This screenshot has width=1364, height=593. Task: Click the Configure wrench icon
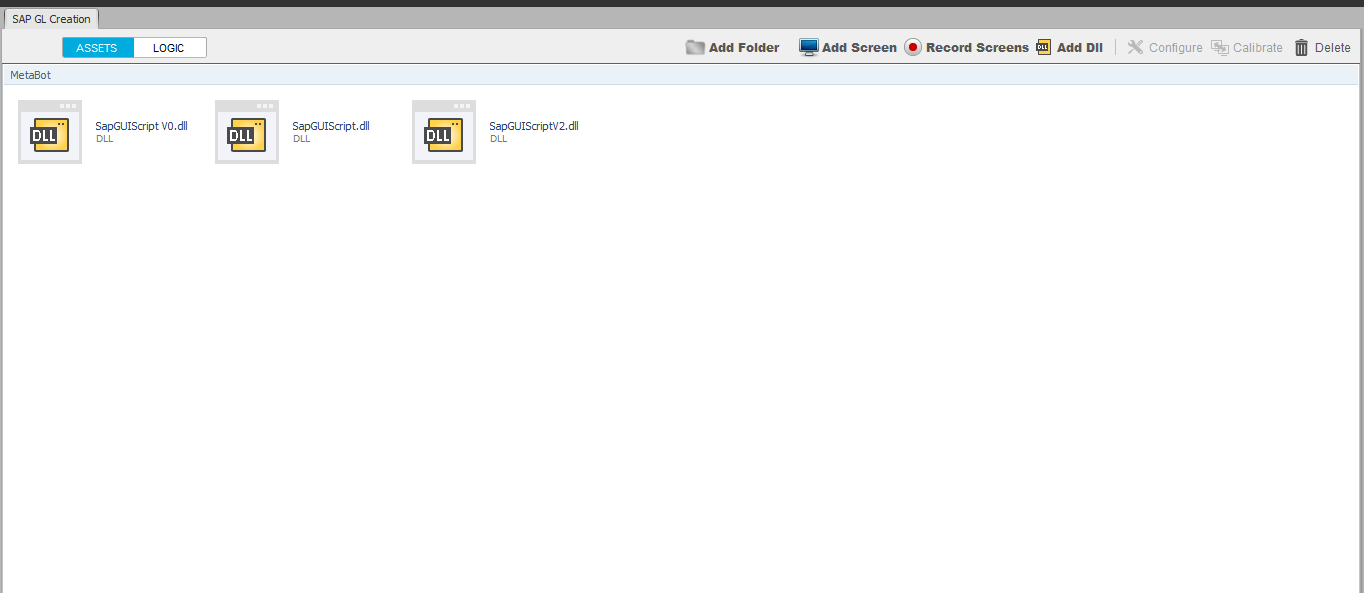tap(1135, 47)
